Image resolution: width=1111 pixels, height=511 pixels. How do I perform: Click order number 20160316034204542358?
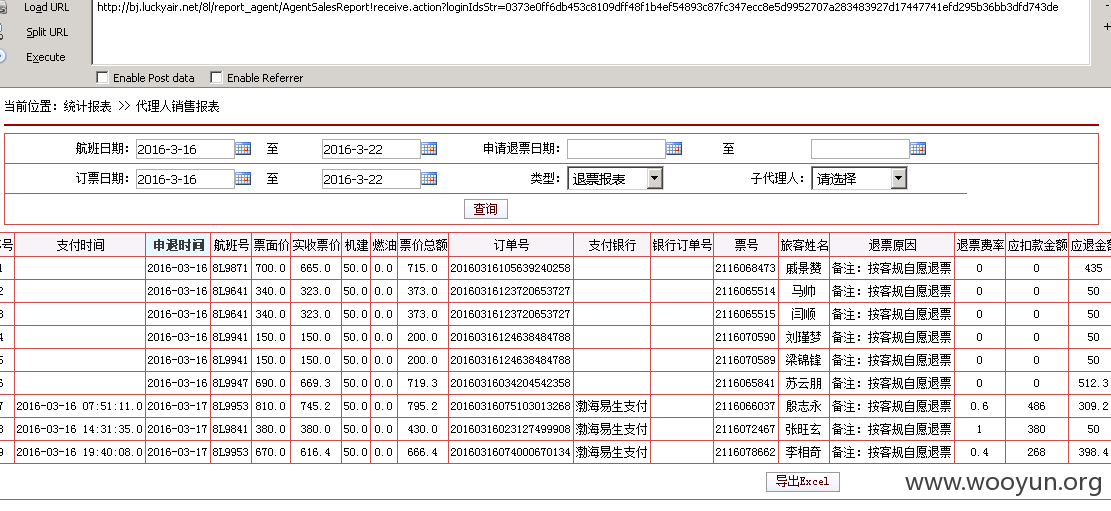510,383
